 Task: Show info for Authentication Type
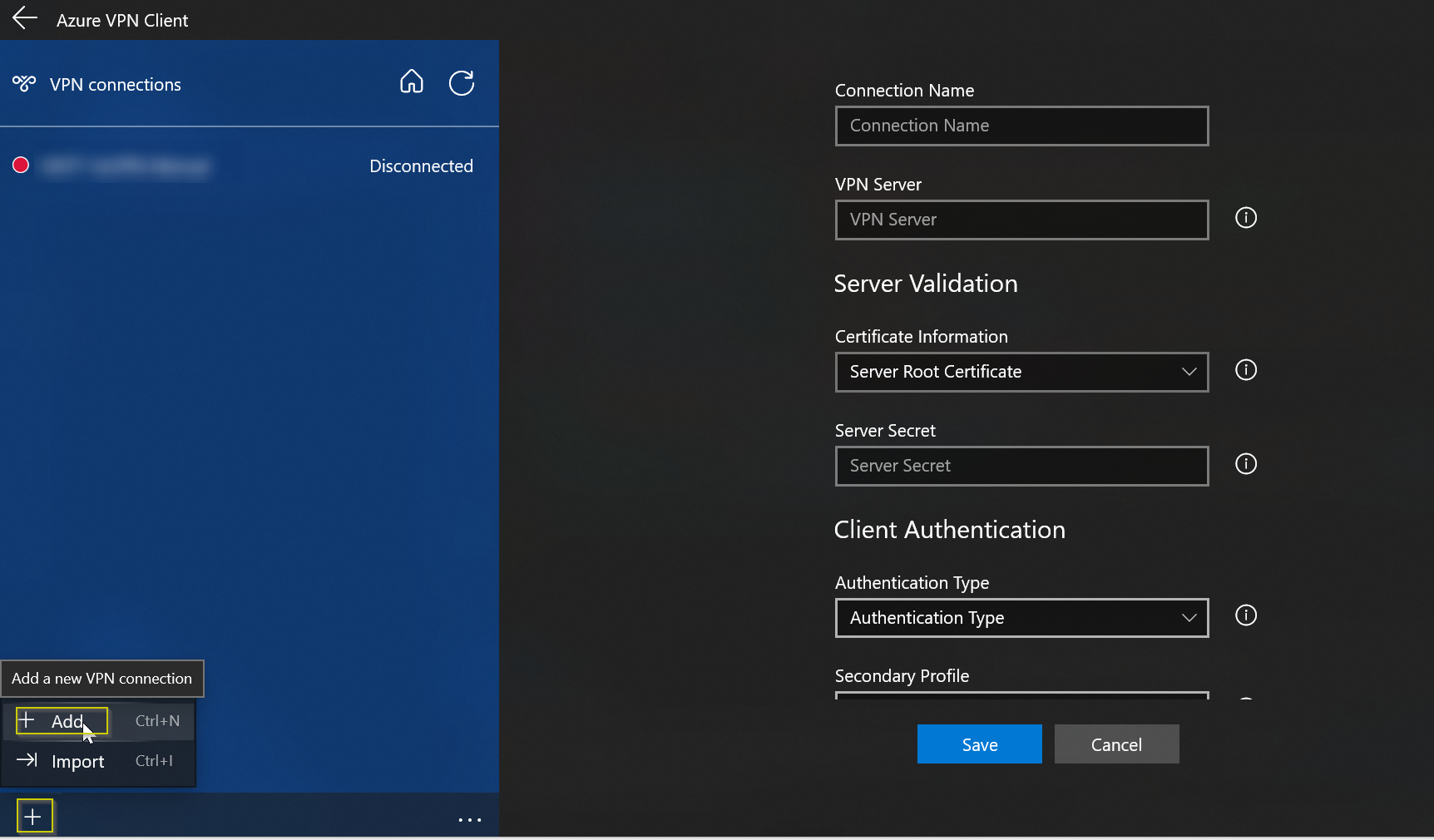[1246, 615]
